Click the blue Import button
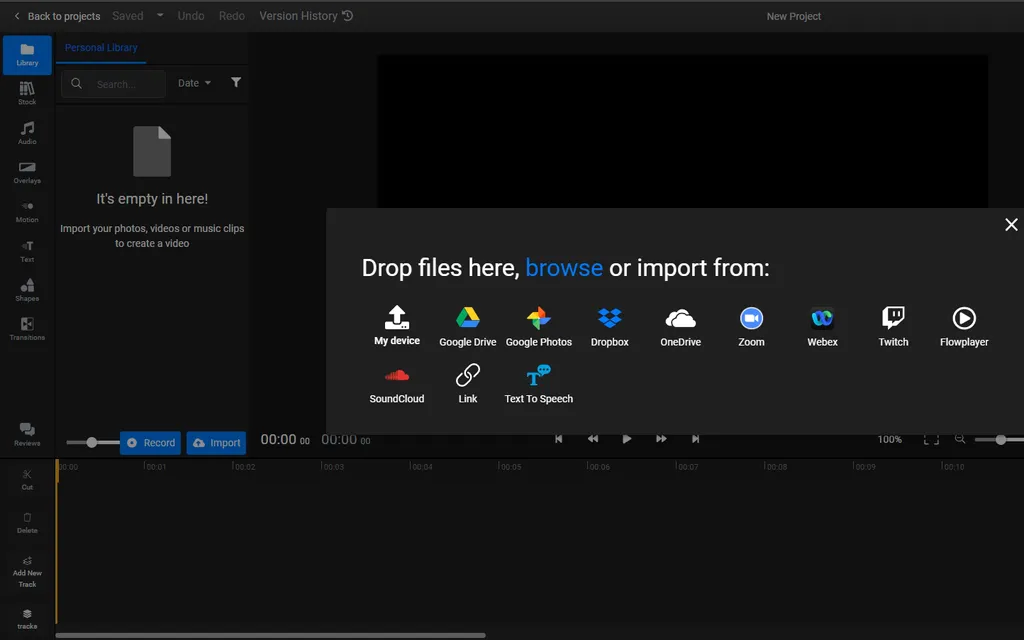Viewport: 1024px width, 640px height. pyautogui.click(x=216, y=443)
